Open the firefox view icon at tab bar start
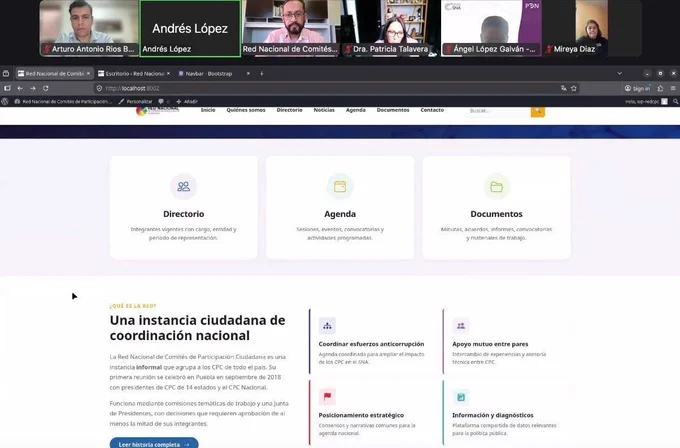680x448 pixels. [x=6, y=74]
